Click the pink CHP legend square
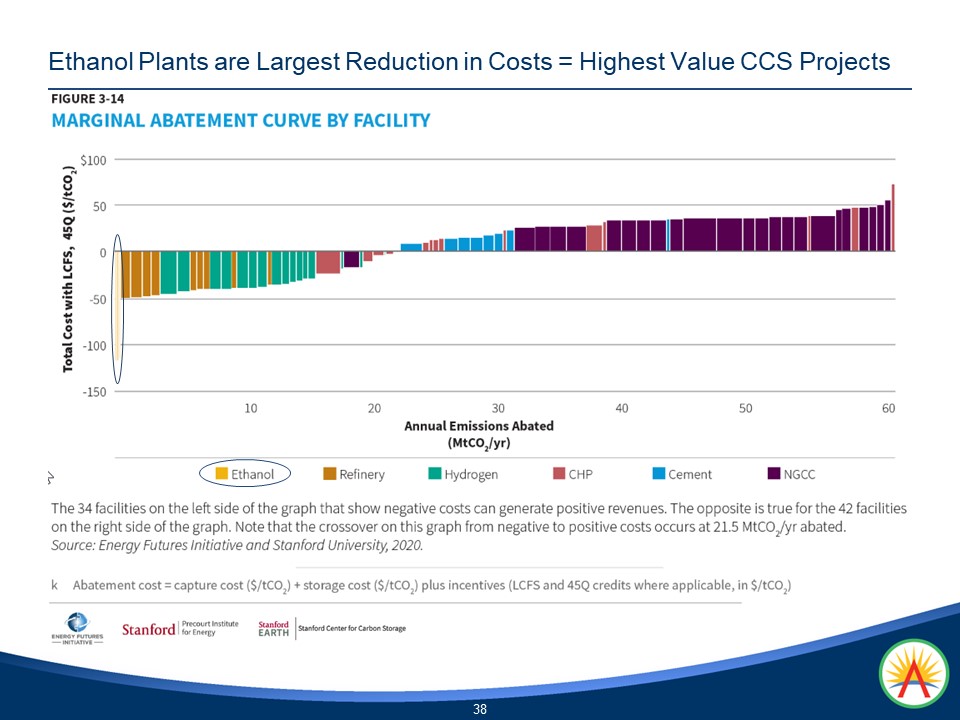The width and height of the screenshot is (960, 720). point(560,474)
